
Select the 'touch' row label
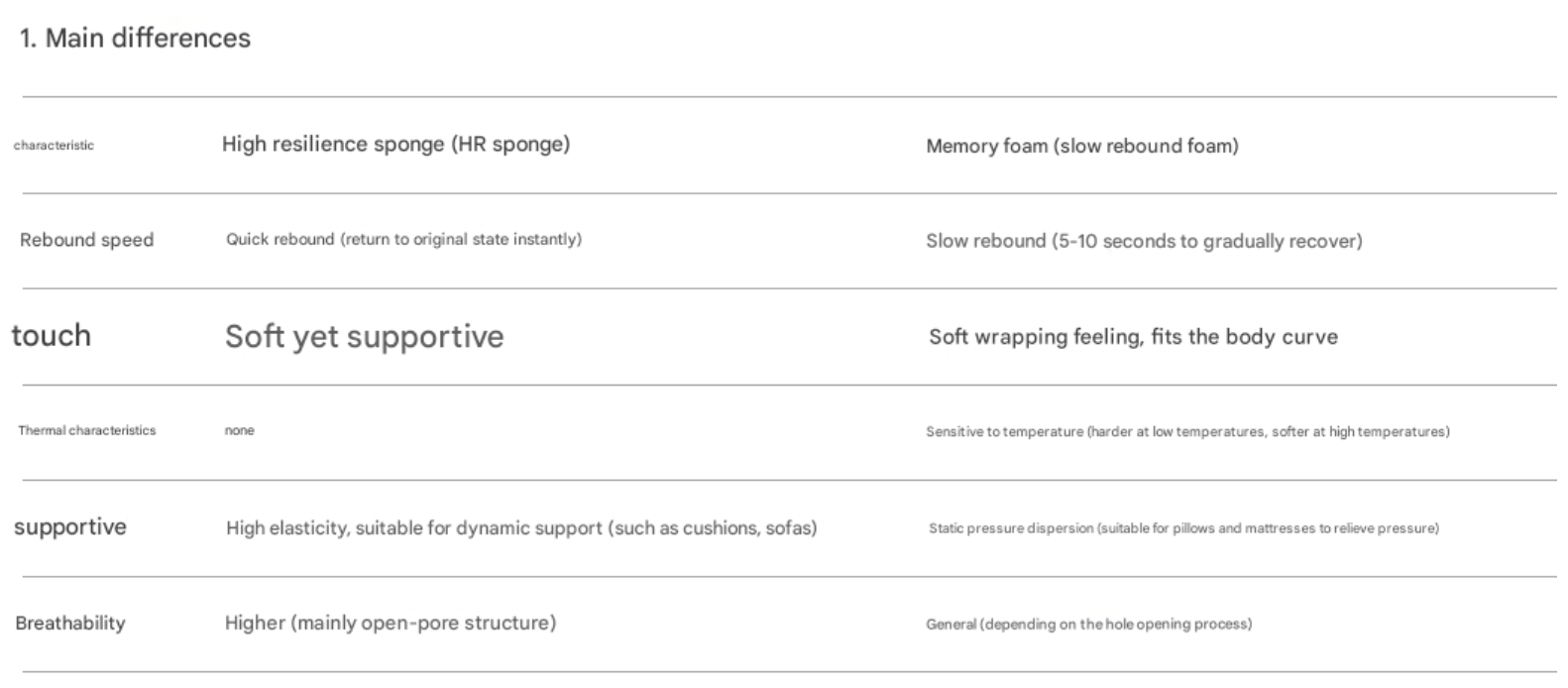point(52,336)
